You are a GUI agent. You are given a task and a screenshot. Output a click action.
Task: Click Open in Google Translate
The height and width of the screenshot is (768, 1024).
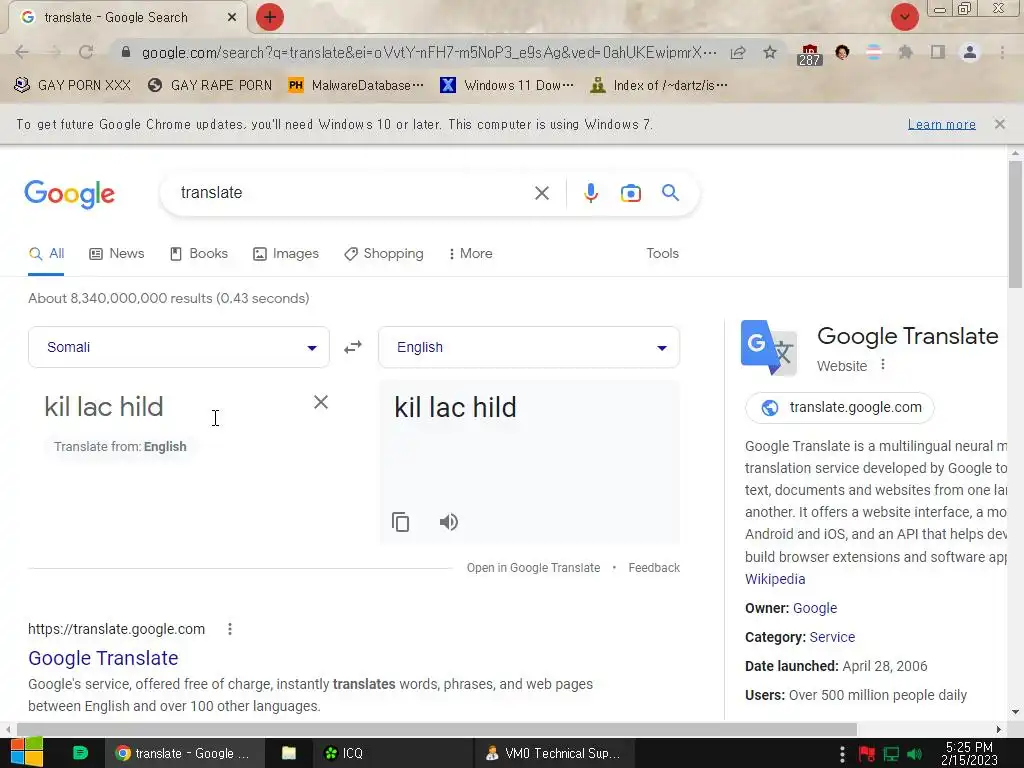[x=533, y=568]
